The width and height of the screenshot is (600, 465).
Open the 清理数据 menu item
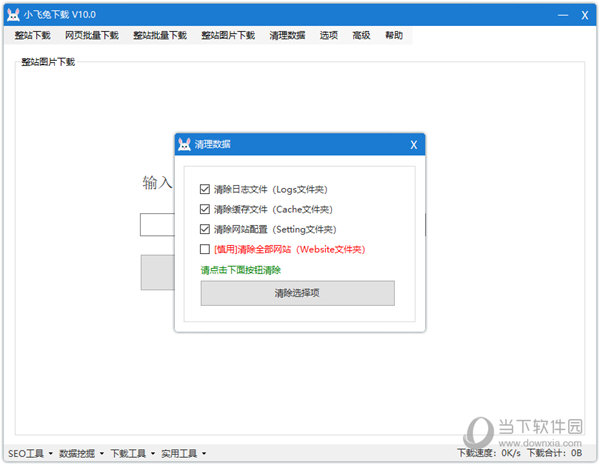coord(287,36)
